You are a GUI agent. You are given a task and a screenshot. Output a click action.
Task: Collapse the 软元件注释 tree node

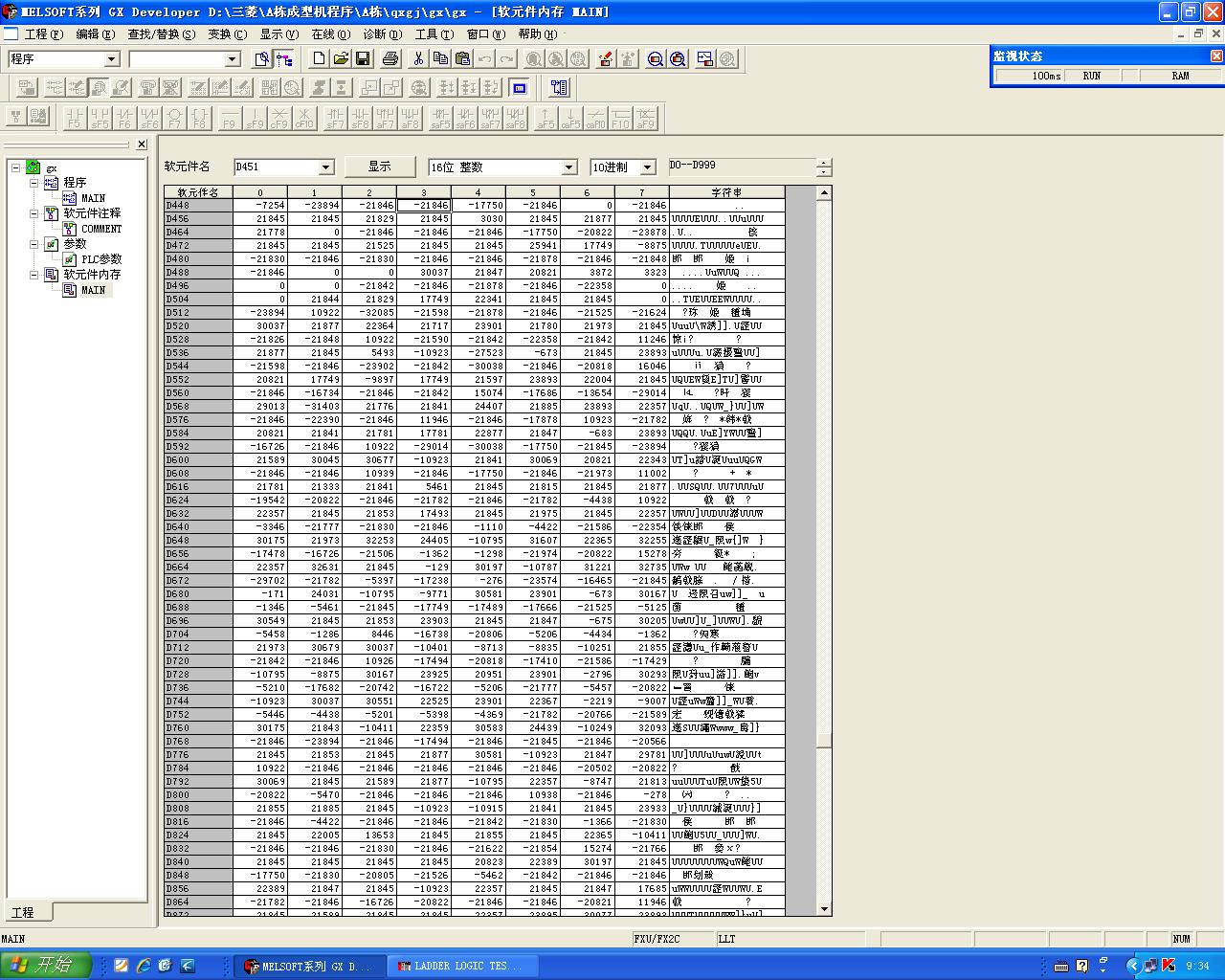(x=34, y=213)
